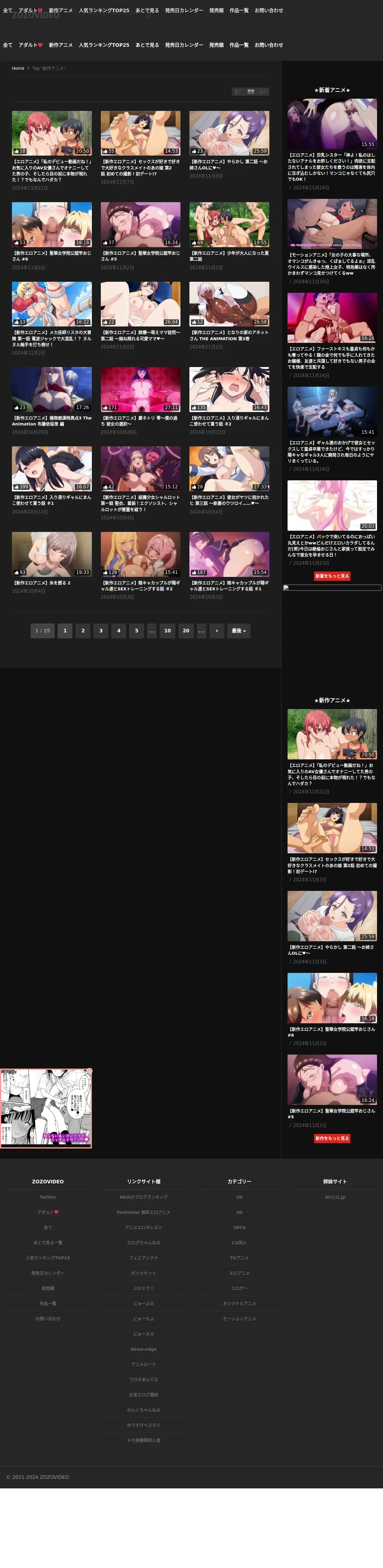383x1568 pixels.
Task: Open the CG同人 category in the footer
Action: coord(239,1242)
